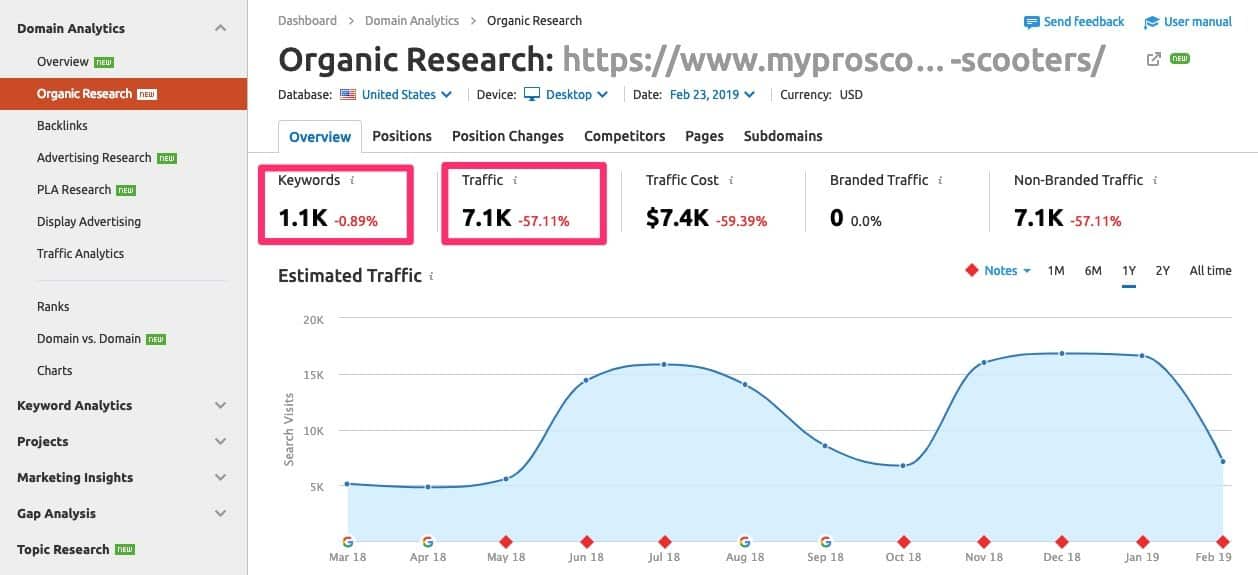Click the info icon beside Estimated Traffic
Image resolution: width=1258 pixels, height=575 pixels.
(x=431, y=276)
